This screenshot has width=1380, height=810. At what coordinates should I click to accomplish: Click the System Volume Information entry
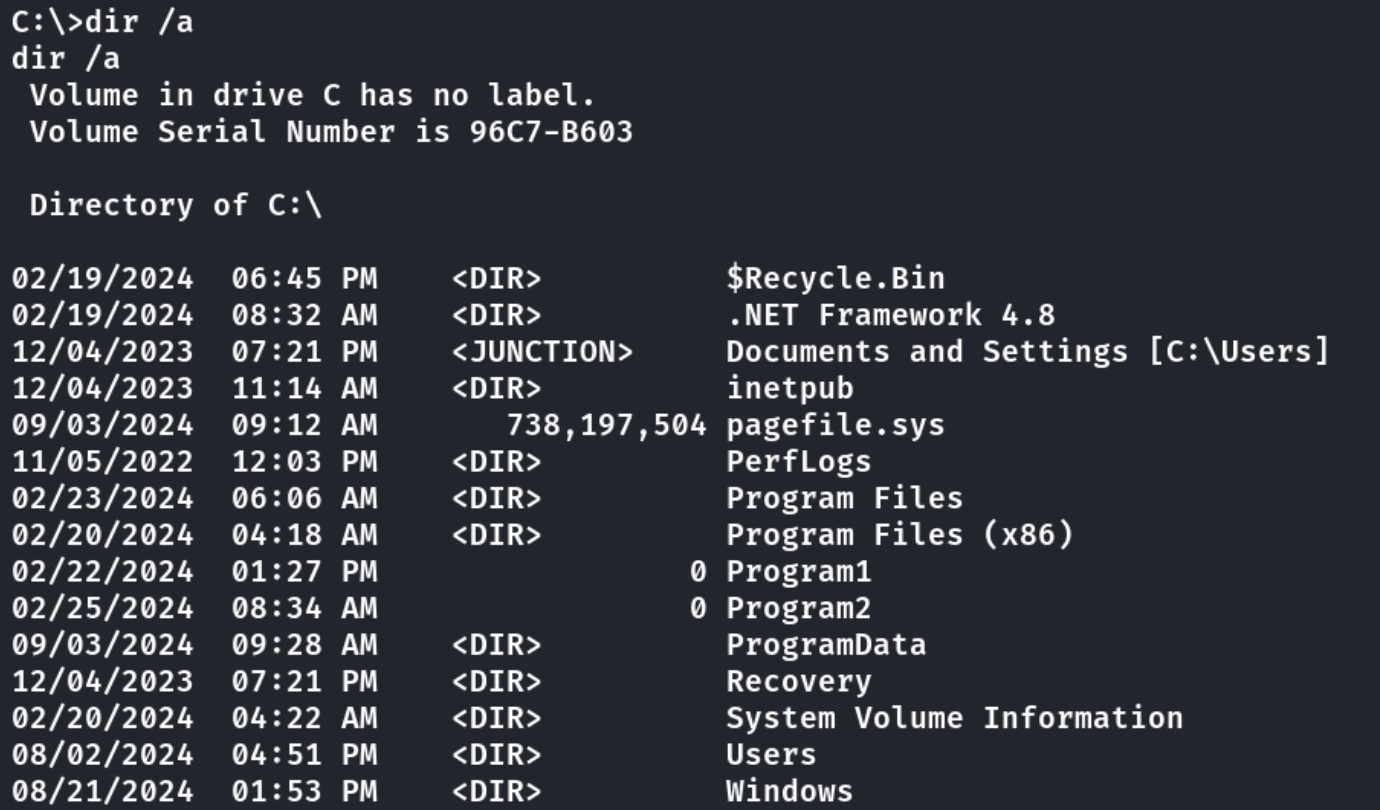[954, 718]
